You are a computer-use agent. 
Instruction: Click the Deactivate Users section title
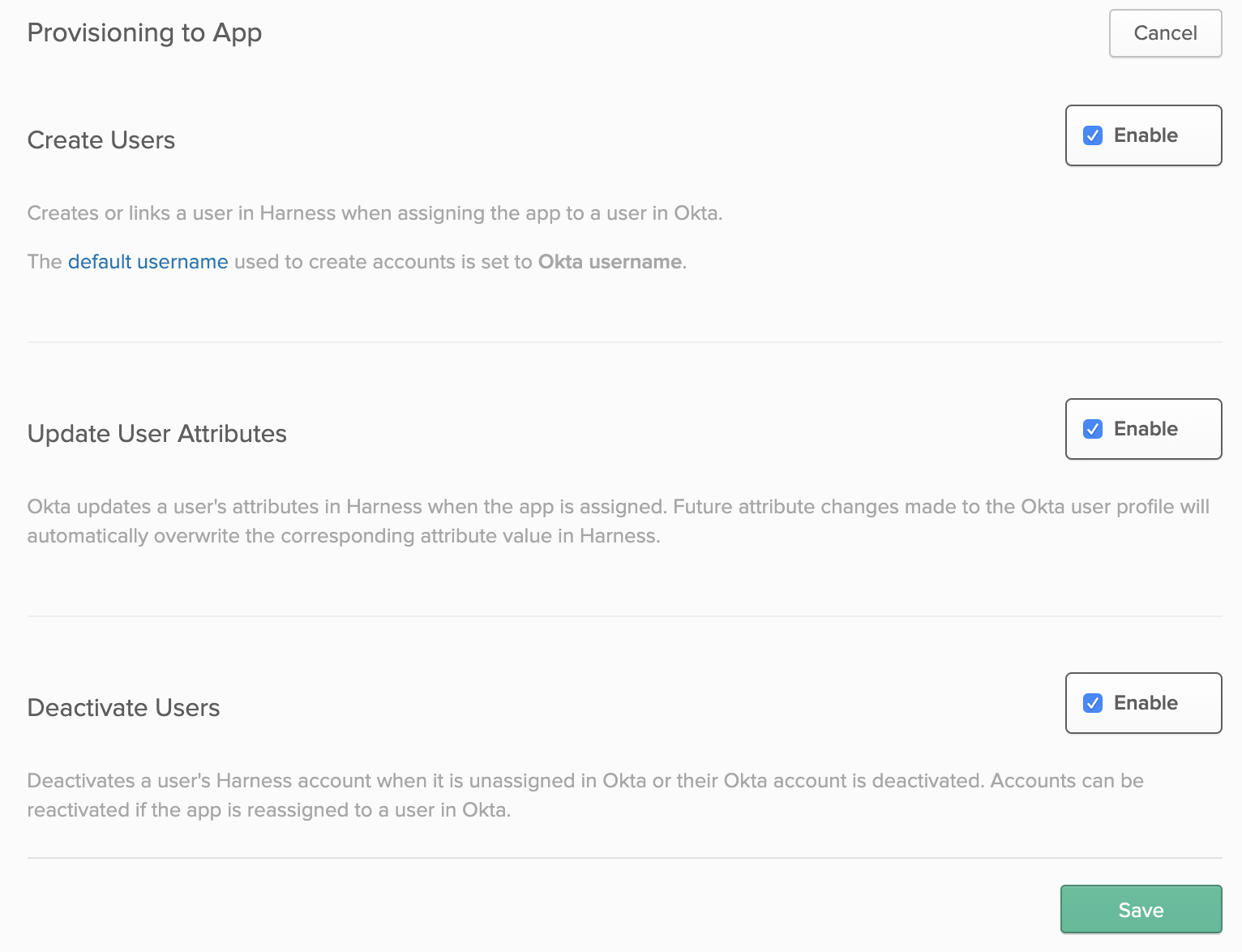click(x=124, y=708)
